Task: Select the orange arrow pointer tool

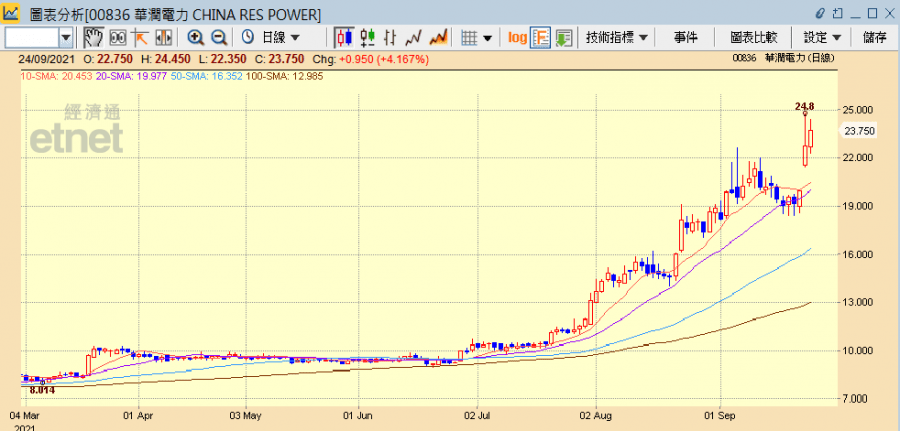Action: [140, 37]
